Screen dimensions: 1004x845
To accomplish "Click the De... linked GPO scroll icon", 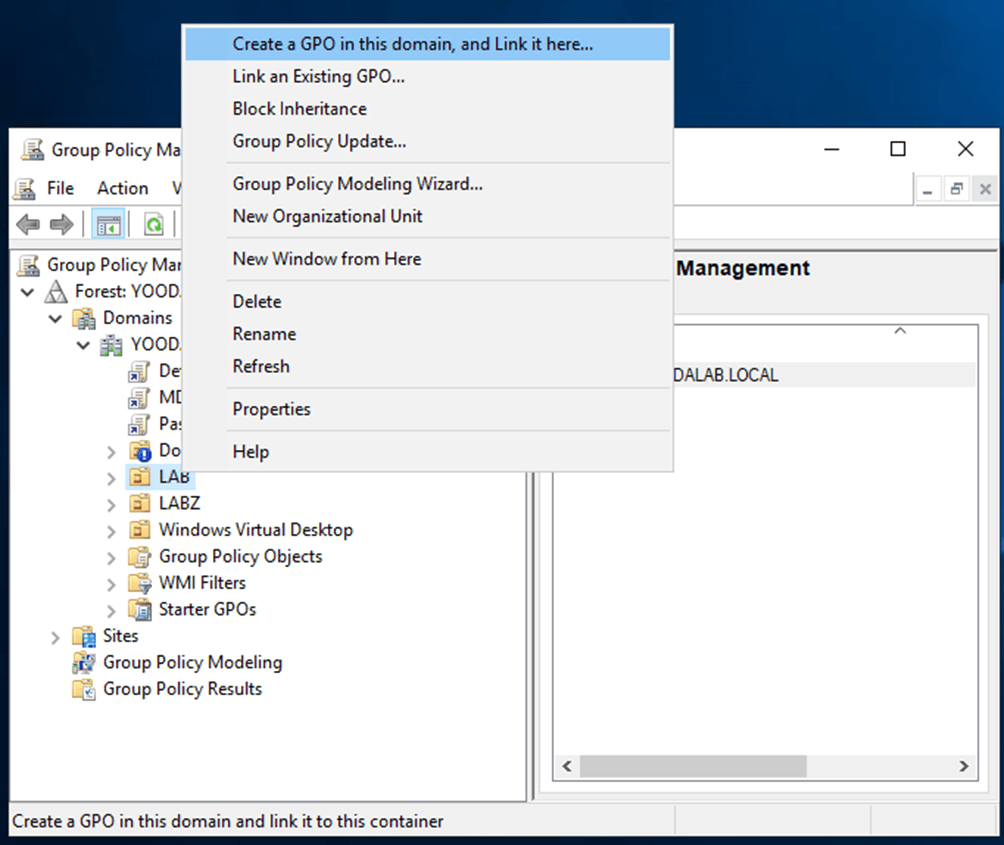I will click(139, 371).
